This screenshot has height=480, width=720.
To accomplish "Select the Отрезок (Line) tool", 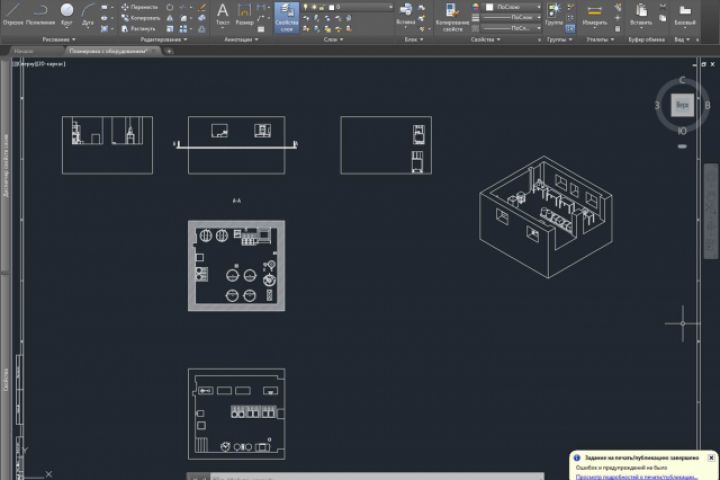I will pos(13,14).
